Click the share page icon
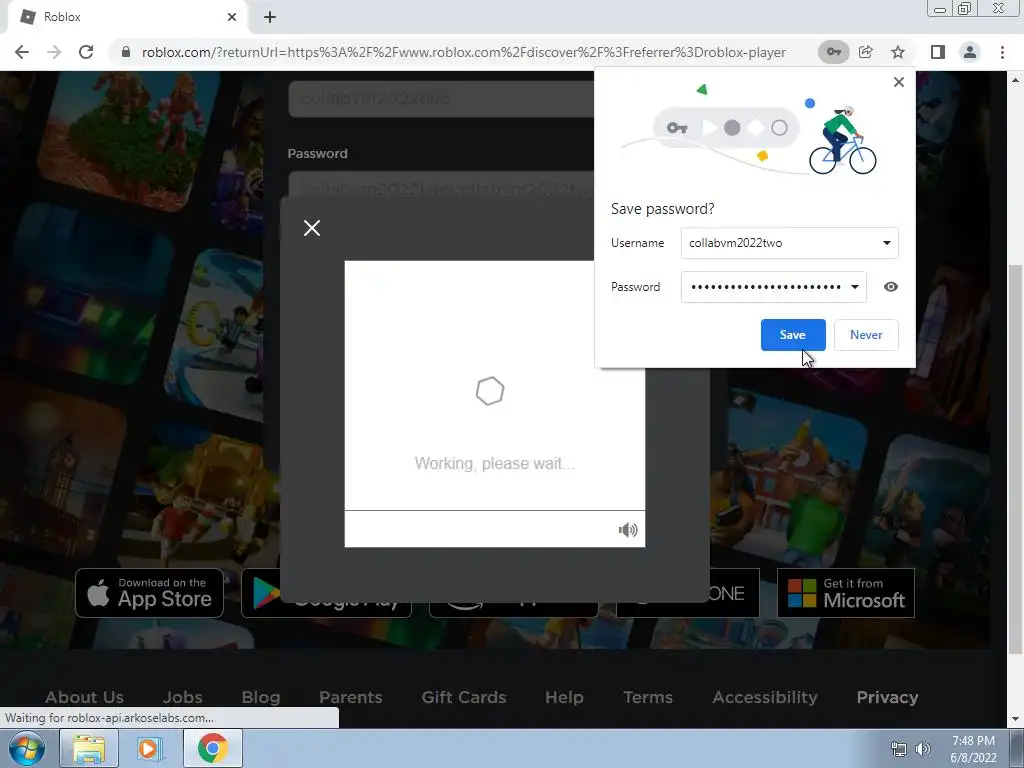The image size is (1024, 768). [x=866, y=52]
